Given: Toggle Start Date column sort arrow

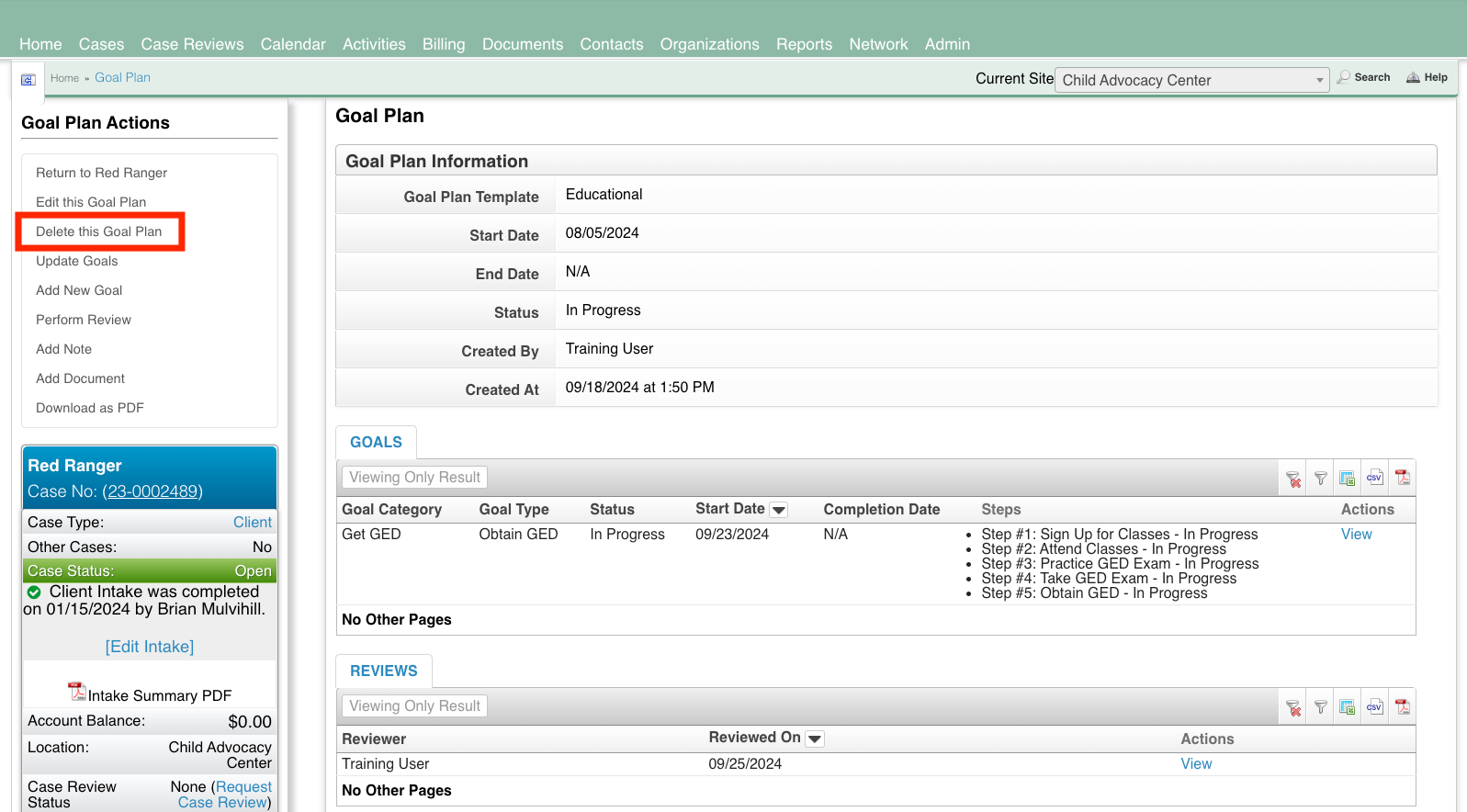Looking at the screenshot, I should pos(779,510).
